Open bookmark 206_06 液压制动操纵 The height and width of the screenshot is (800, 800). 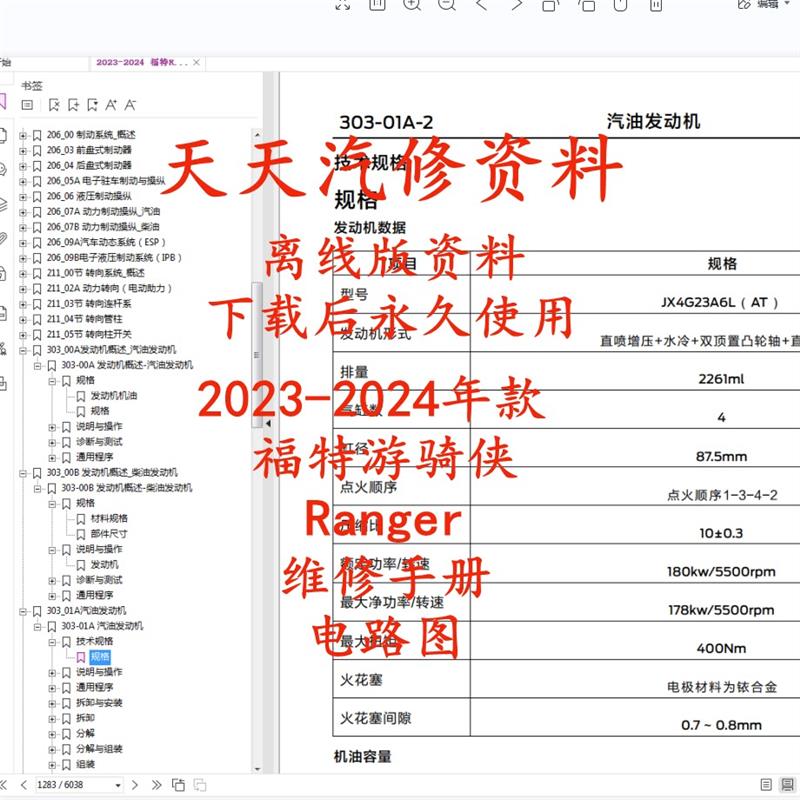pos(89,196)
